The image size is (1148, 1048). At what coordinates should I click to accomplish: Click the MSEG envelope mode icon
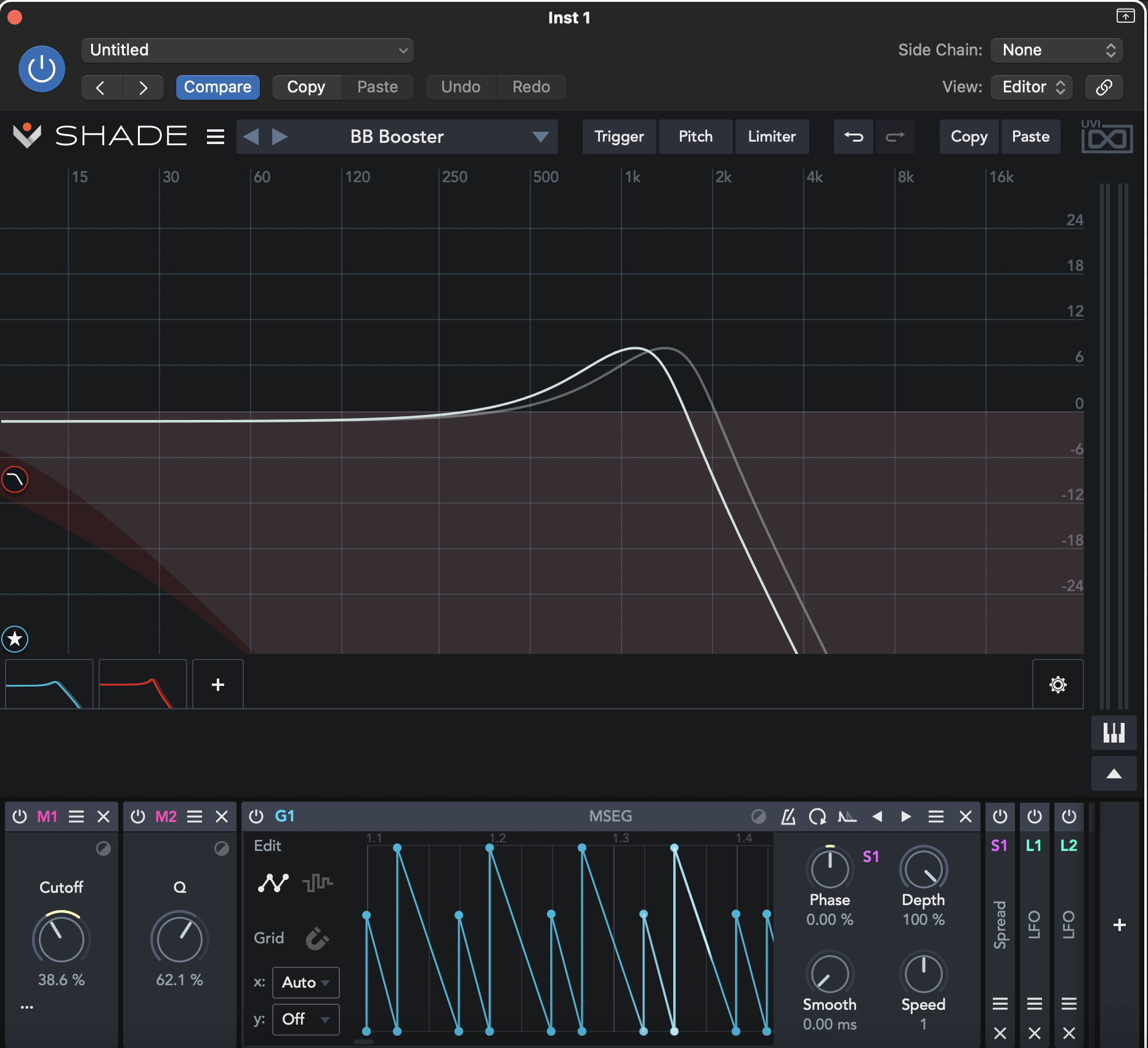coord(847,816)
